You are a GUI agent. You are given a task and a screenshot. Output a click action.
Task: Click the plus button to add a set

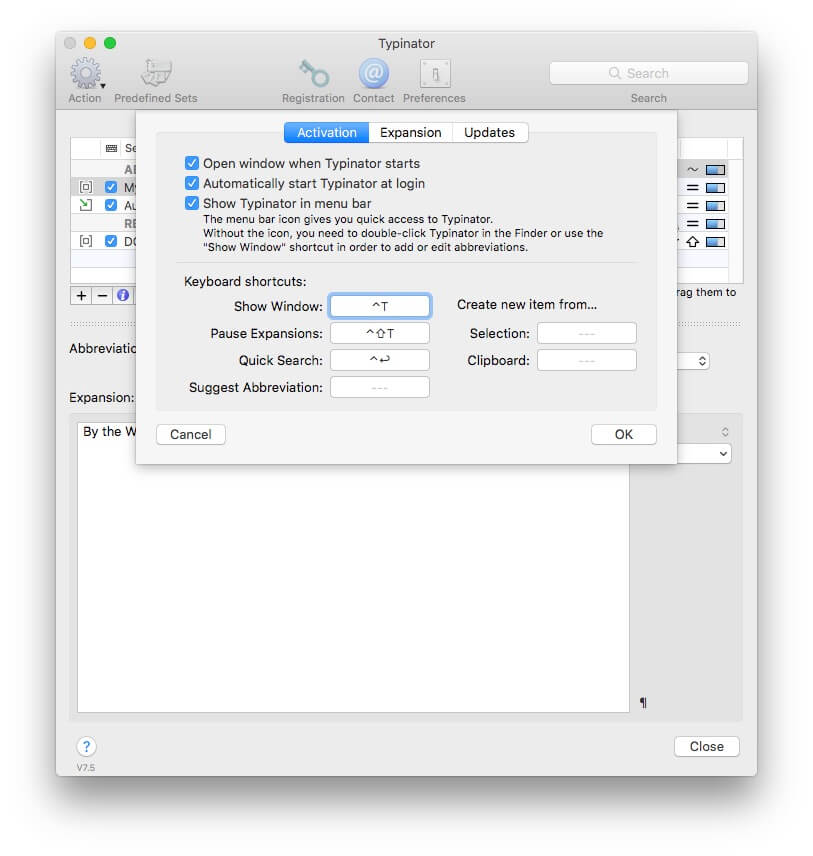[81, 295]
